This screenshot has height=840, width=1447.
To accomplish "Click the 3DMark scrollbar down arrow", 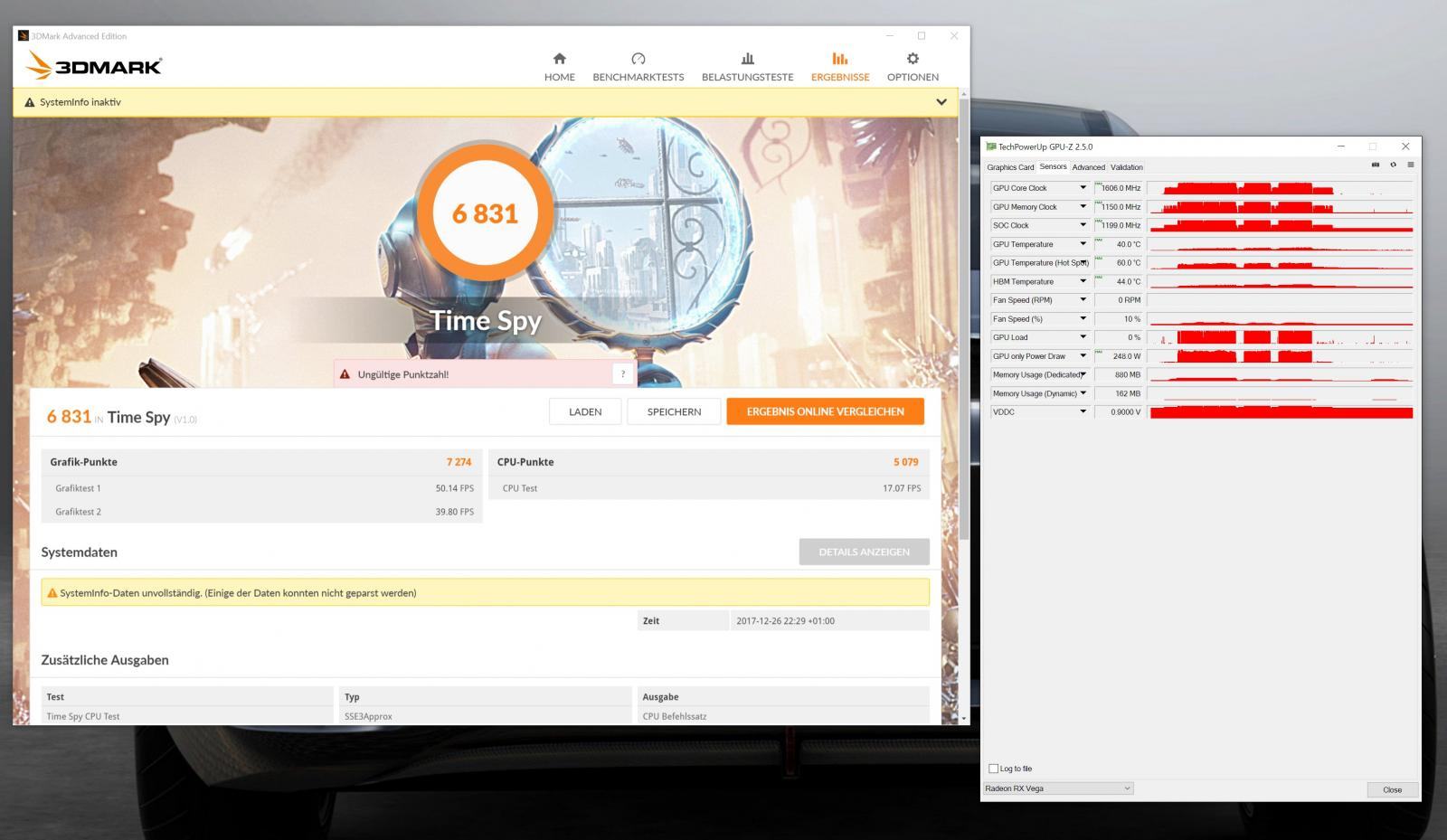I will pos(963,718).
